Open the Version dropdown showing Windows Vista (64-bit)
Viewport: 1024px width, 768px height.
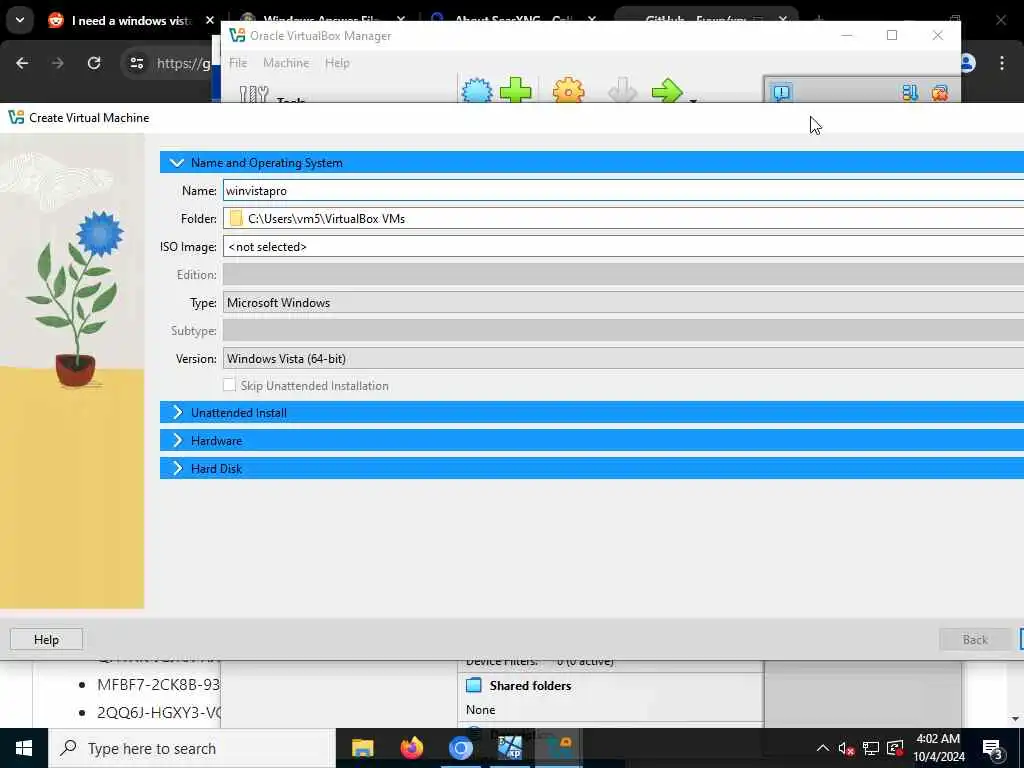(x=623, y=359)
